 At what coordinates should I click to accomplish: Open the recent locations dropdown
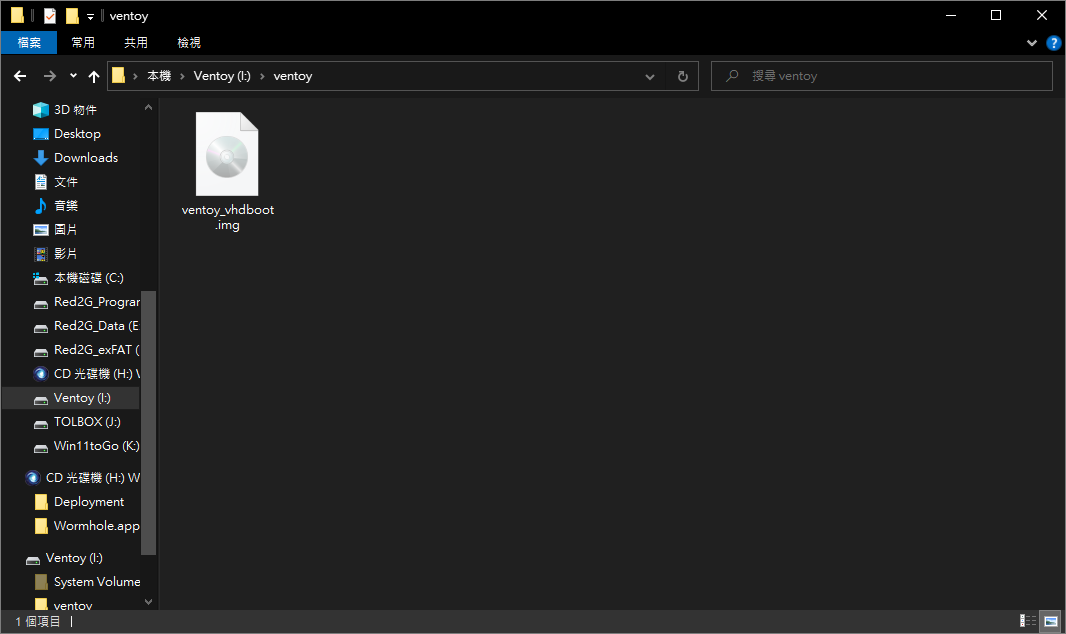tap(73, 76)
